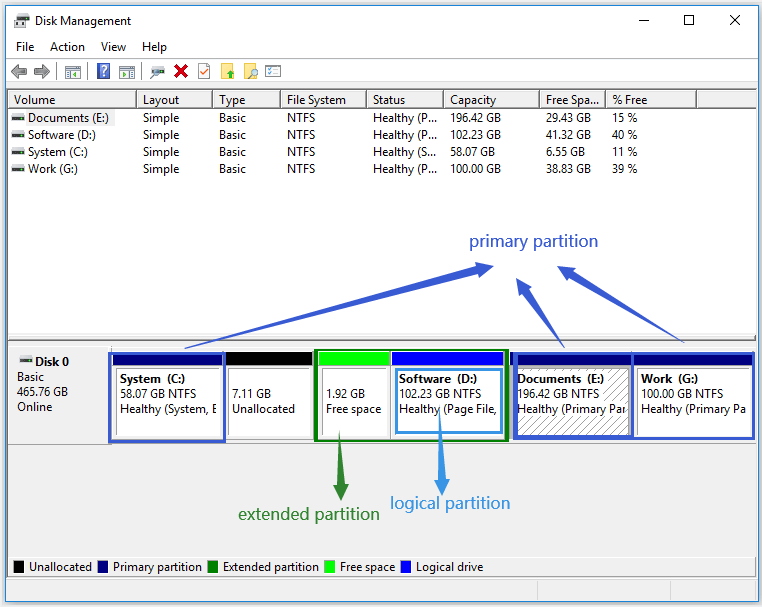Click the 100.00 GB capacity cell in list
This screenshot has height=607, width=762.
475,169
